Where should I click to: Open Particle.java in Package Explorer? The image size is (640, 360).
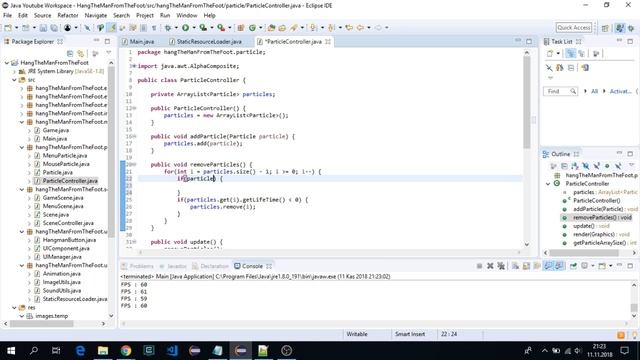[x=58, y=173]
